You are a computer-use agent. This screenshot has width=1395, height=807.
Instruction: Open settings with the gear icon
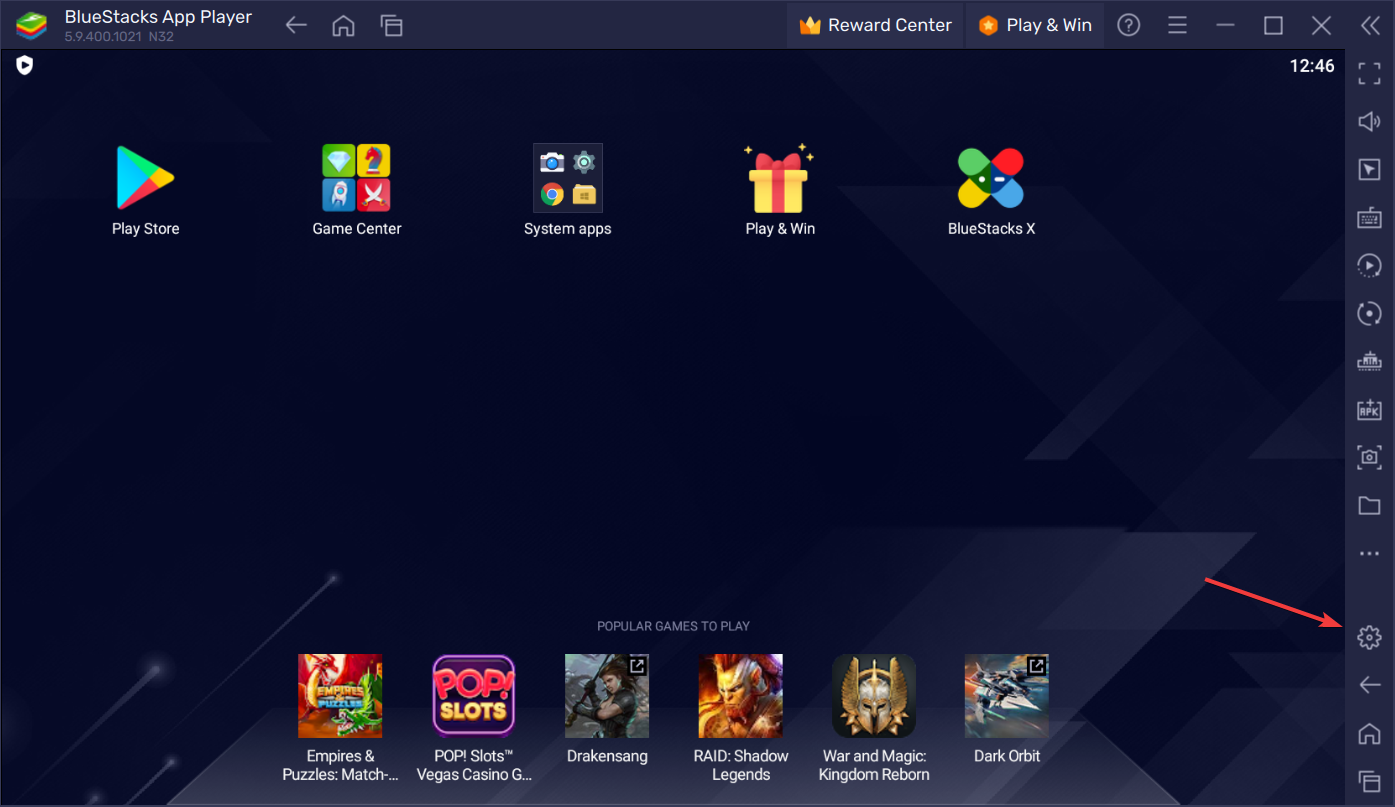point(1369,637)
